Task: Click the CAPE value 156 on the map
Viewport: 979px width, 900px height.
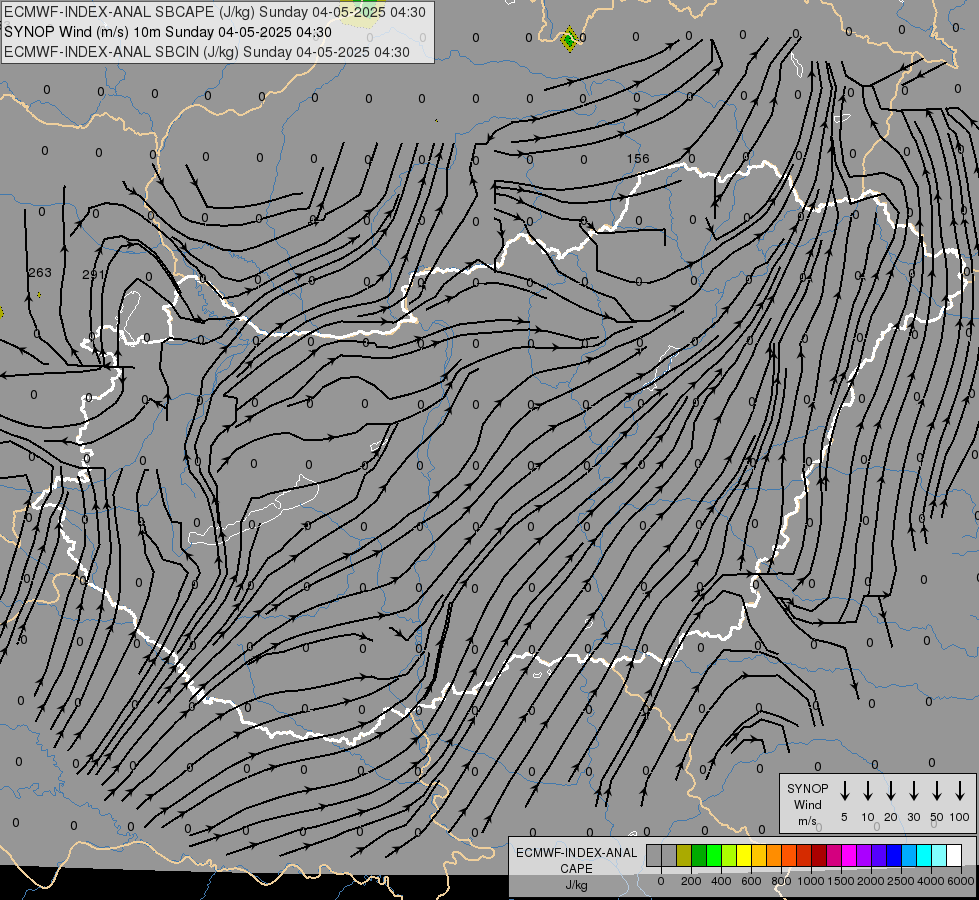Action: click(x=638, y=159)
